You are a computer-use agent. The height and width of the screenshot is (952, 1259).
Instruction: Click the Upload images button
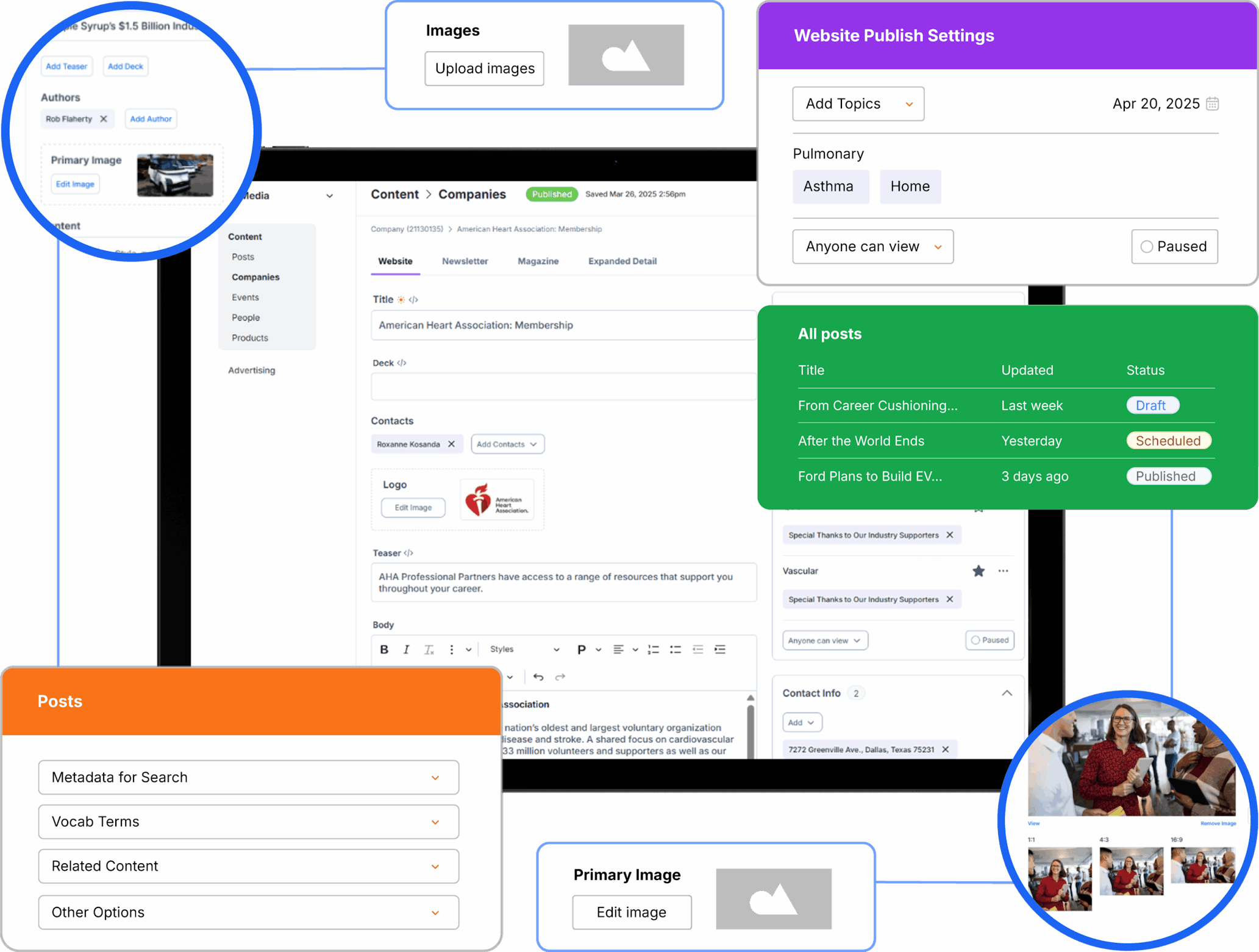(x=484, y=68)
